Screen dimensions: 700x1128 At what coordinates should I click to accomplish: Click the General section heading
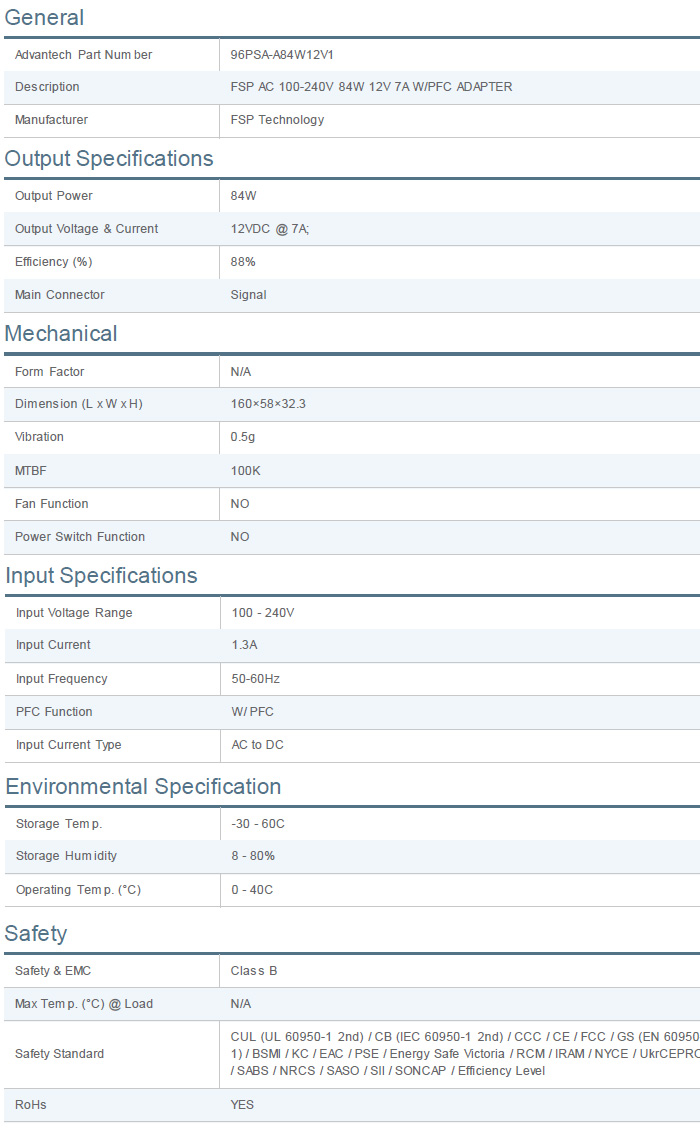coord(44,18)
